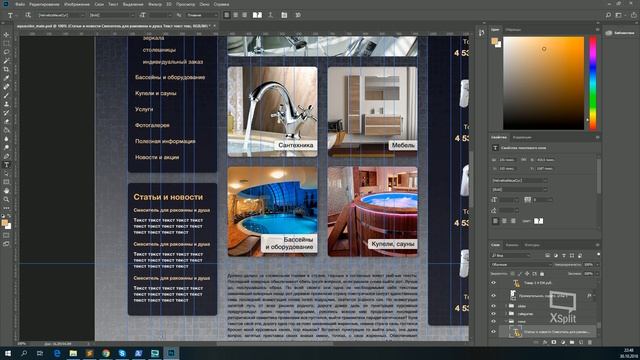Select the Horizontal Type tool
Viewport: 640px width, 360px height.
(x=6, y=164)
